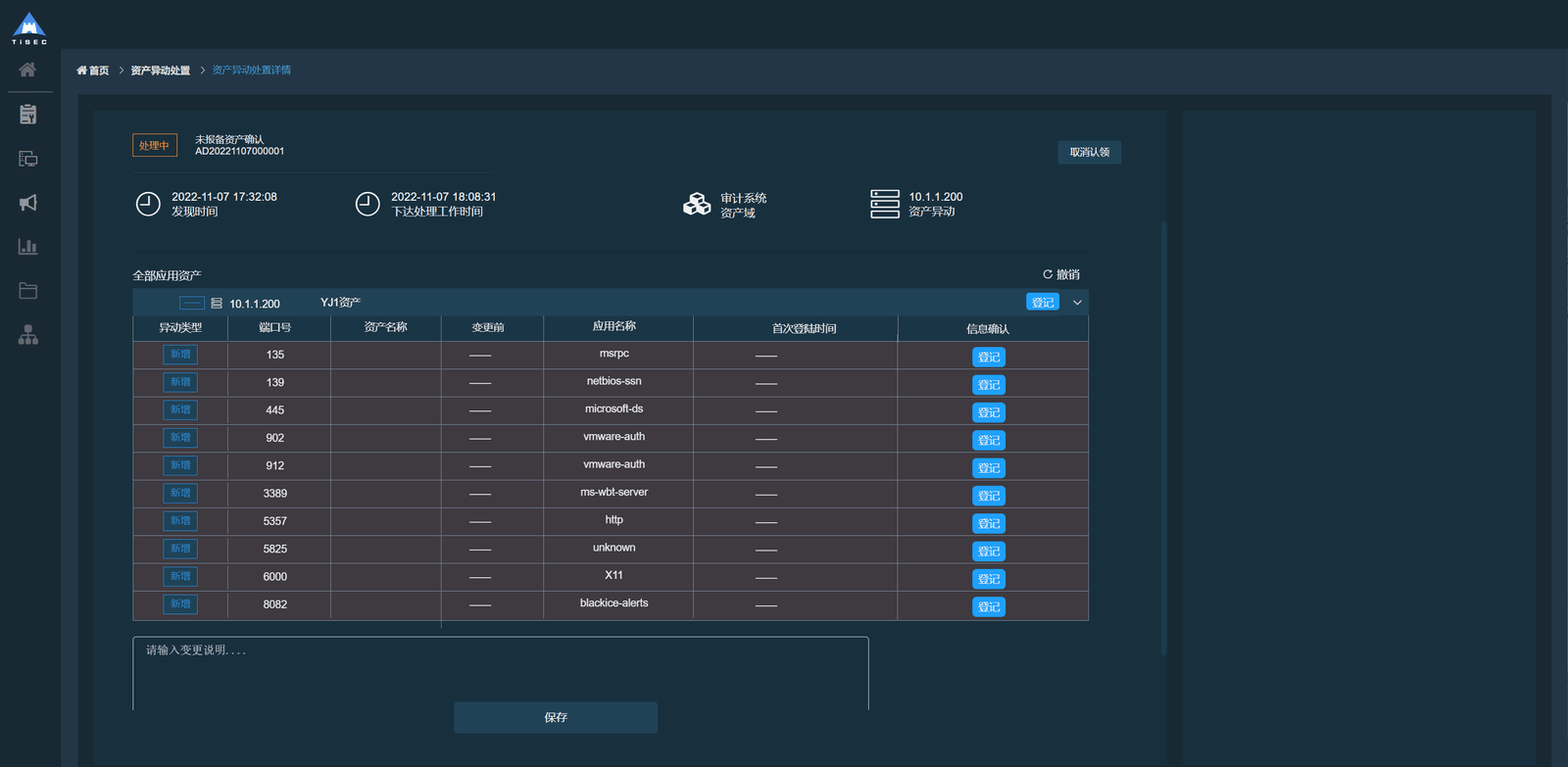Click the 新增 tag in port 135 row
Image resolution: width=1568 pixels, height=767 pixels.
[180, 355]
